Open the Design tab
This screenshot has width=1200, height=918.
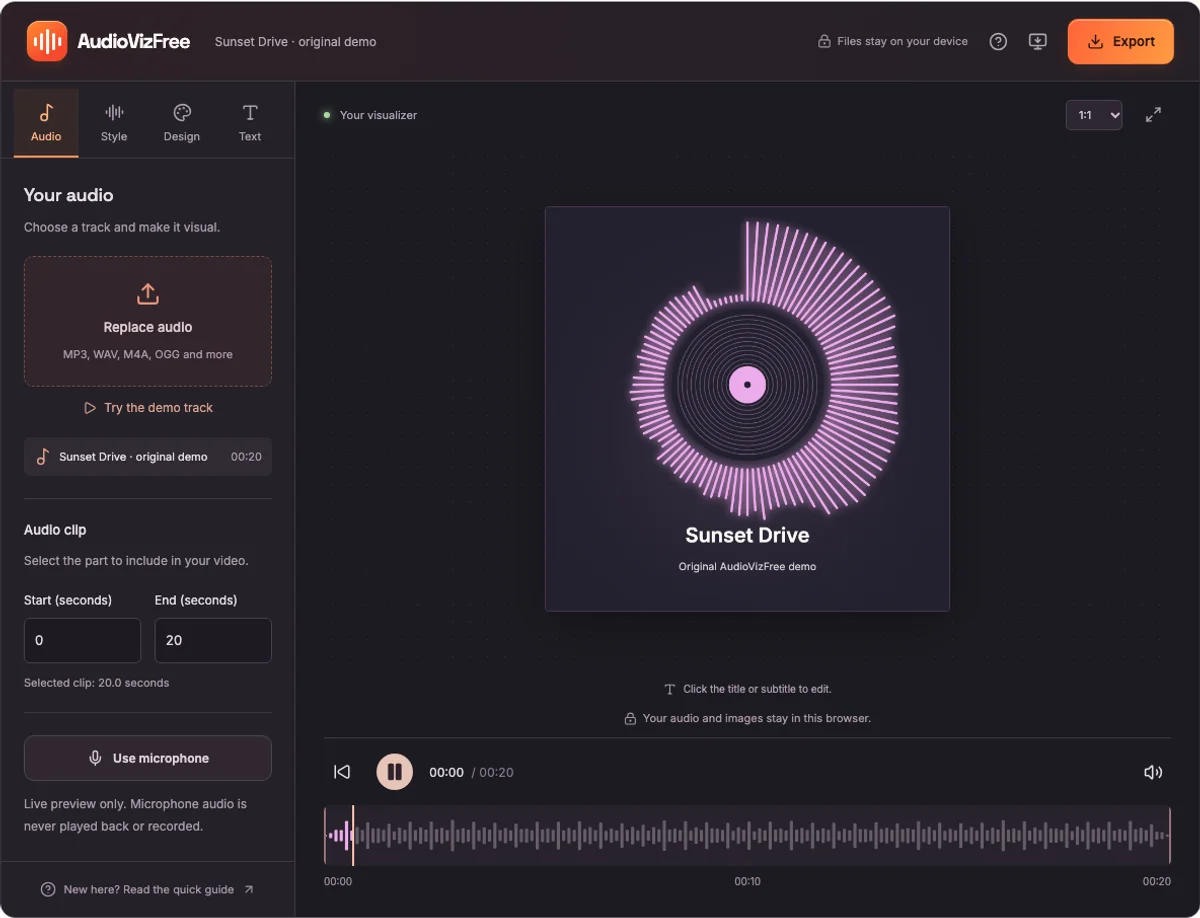[182, 123]
